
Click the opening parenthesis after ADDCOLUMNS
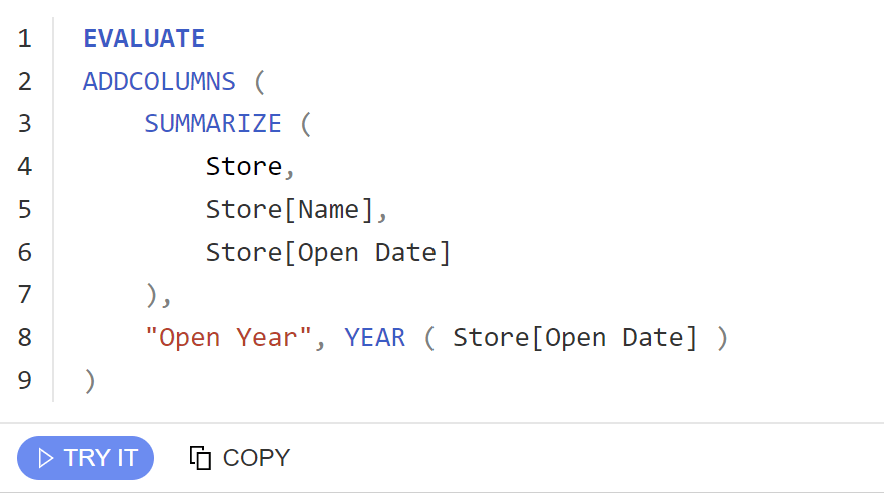pyautogui.click(x=259, y=82)
